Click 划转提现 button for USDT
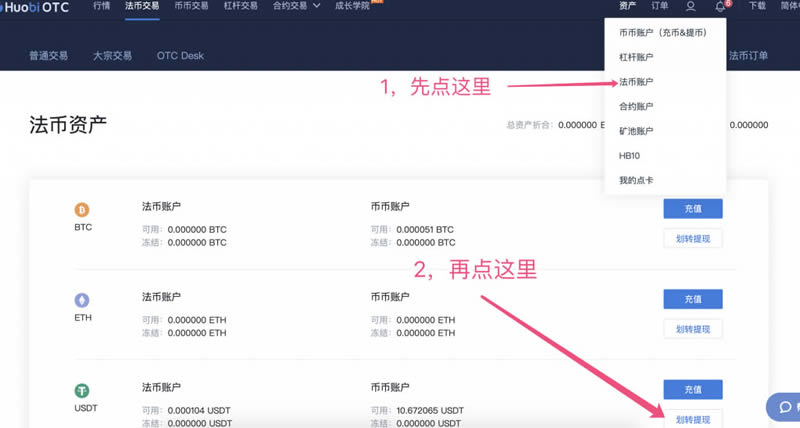The width and height of the screenshot is (800, 428). coord(692,419)
